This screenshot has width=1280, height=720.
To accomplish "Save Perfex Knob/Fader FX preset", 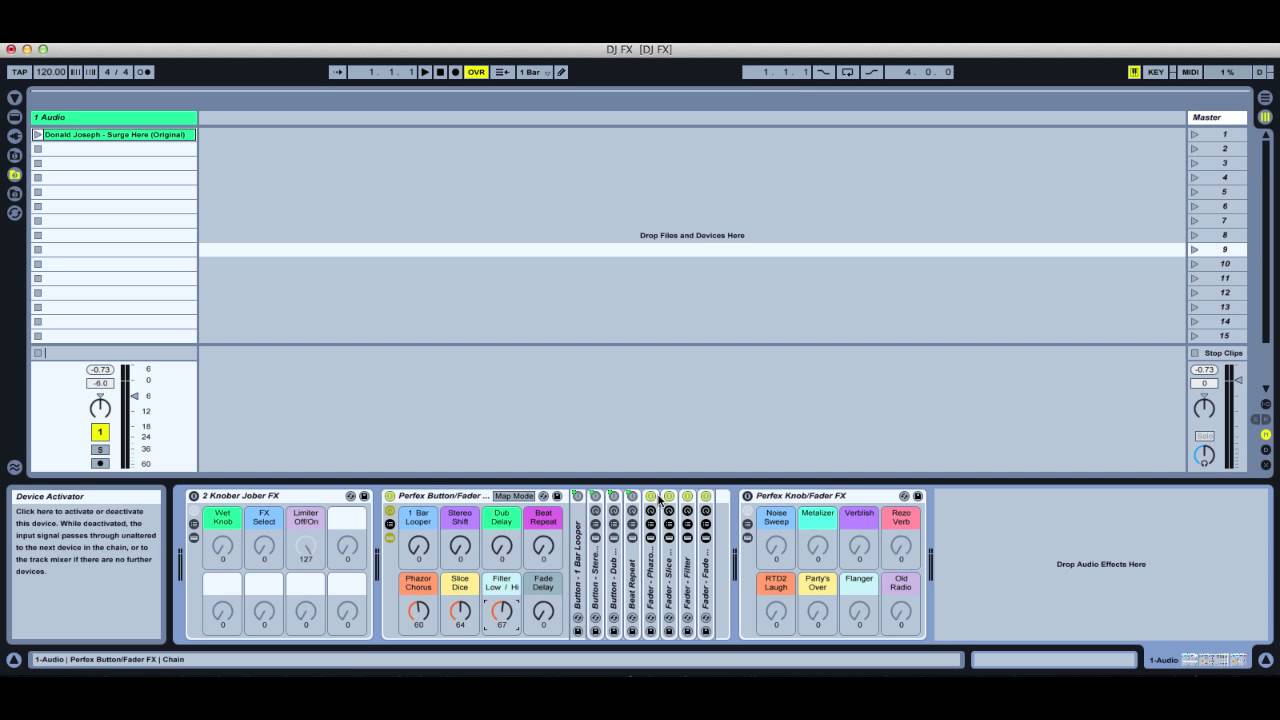I will (917, 496).
